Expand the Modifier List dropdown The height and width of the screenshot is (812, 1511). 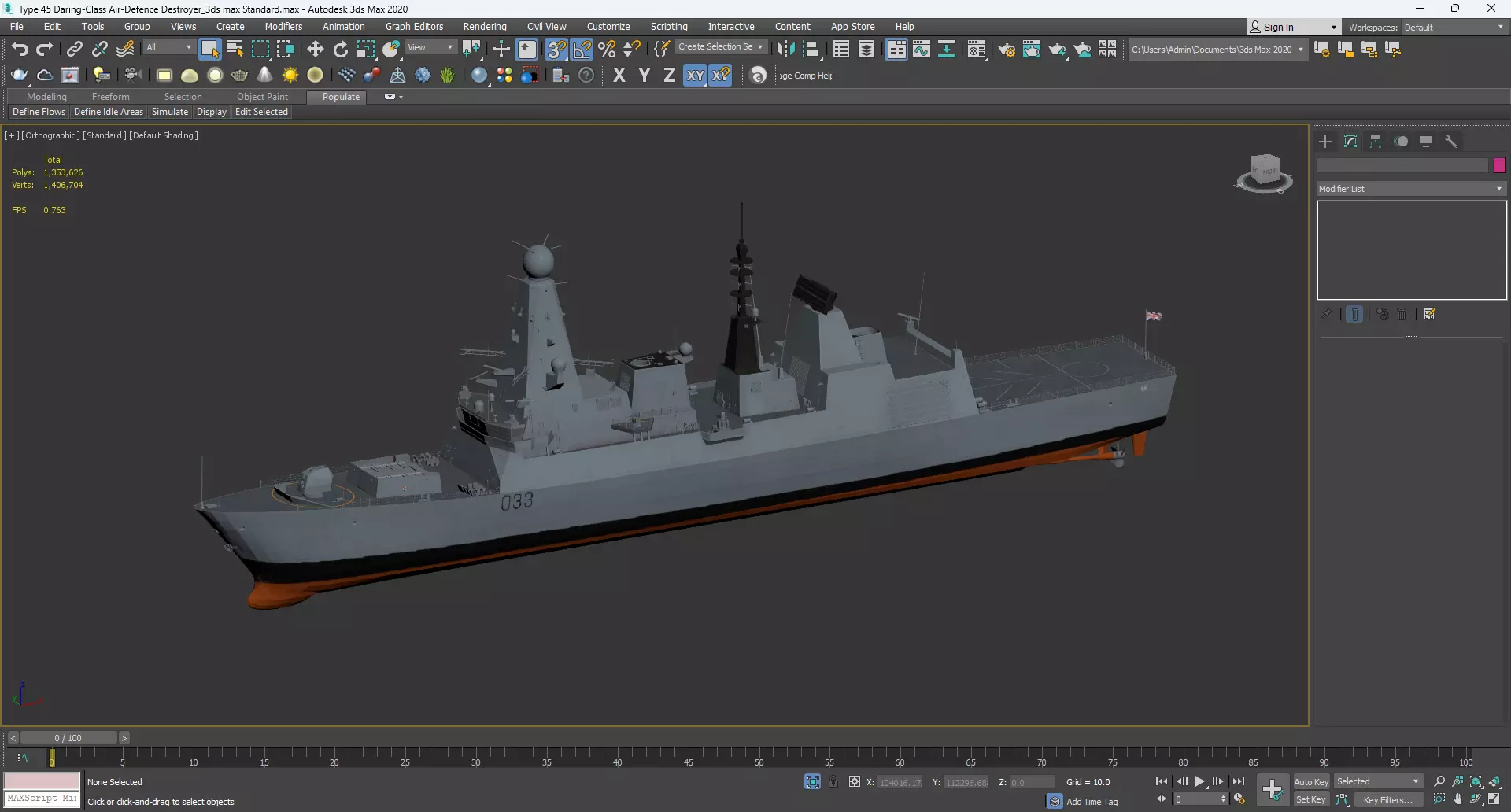1412,189
